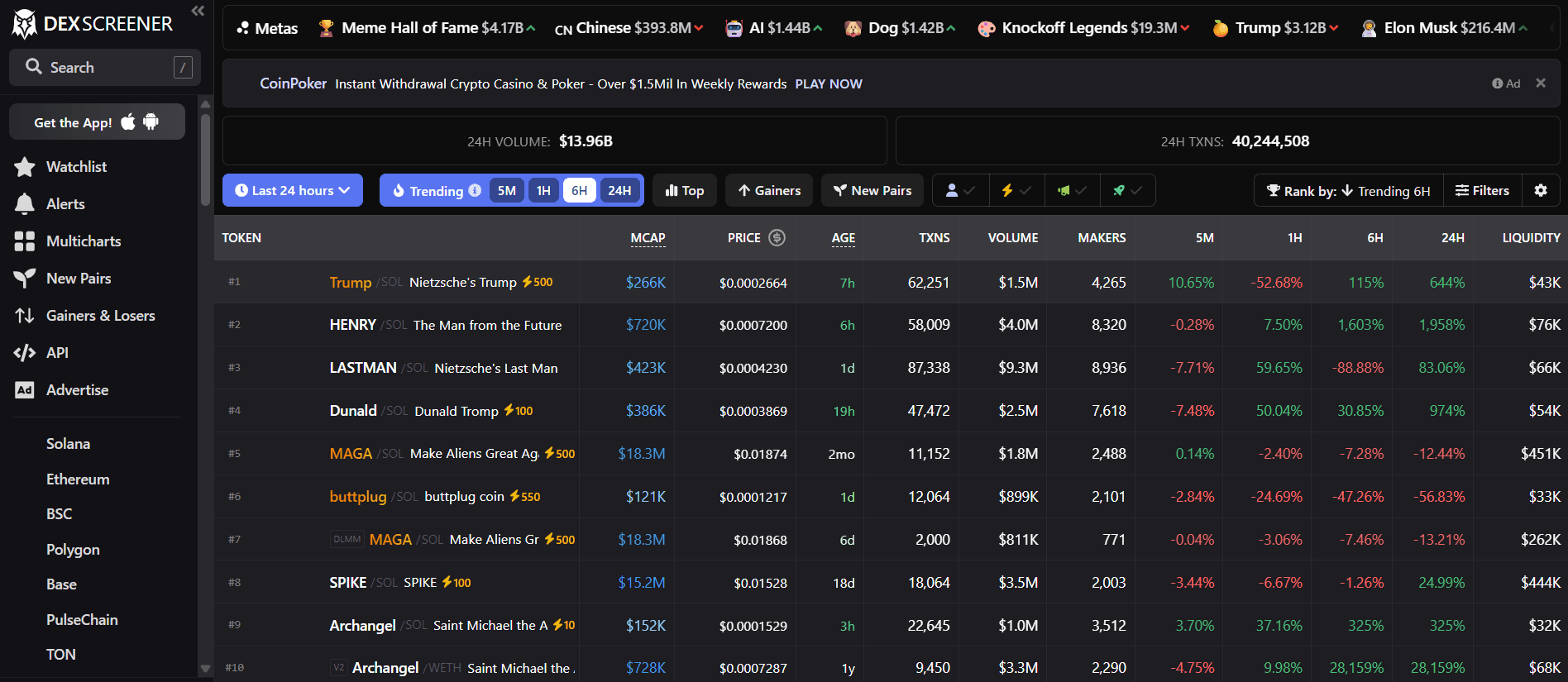
Task: Open Alerts with the bell icon
Action: click(x=25, y=204)
